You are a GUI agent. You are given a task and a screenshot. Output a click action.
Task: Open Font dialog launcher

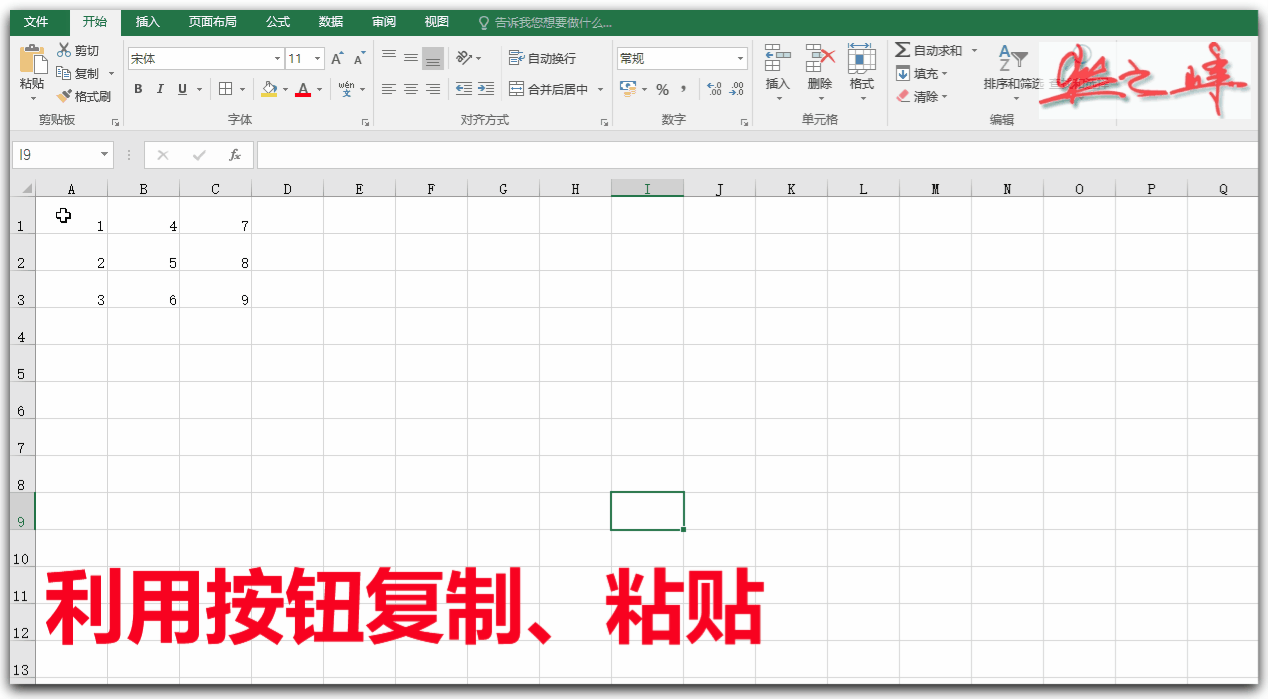click(x=365, y=122)
